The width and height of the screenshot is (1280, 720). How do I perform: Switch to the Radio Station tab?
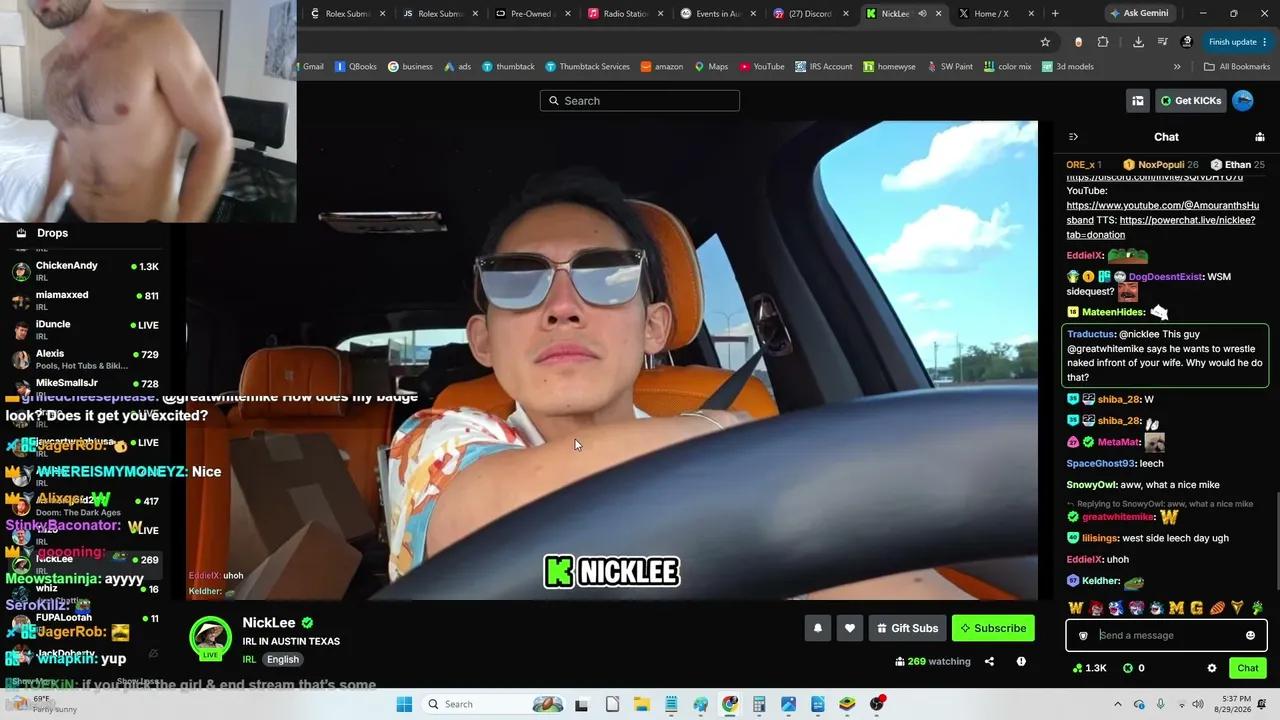(x=625, y=13)
